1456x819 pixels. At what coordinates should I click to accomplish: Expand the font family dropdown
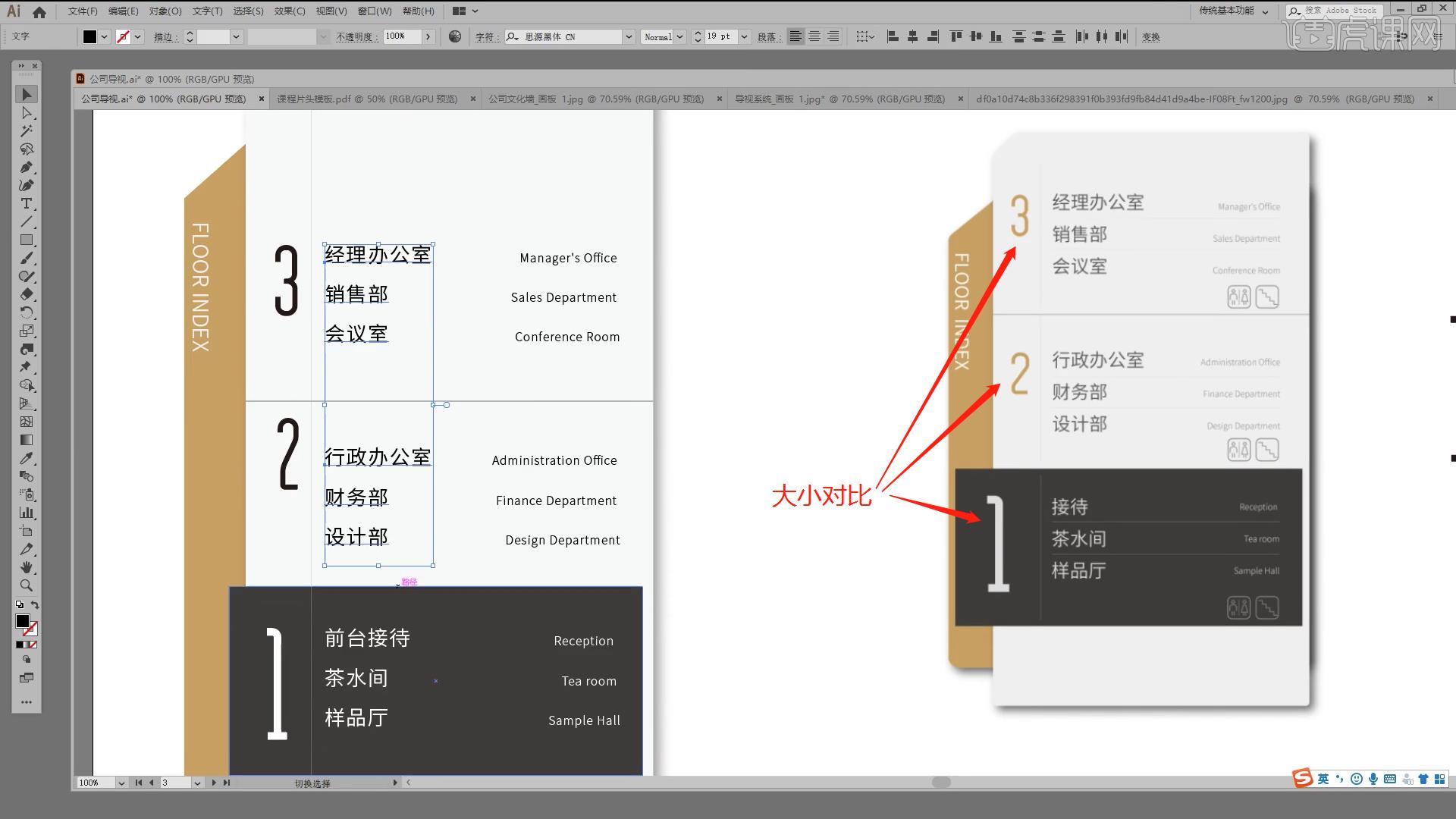[628, 37]
